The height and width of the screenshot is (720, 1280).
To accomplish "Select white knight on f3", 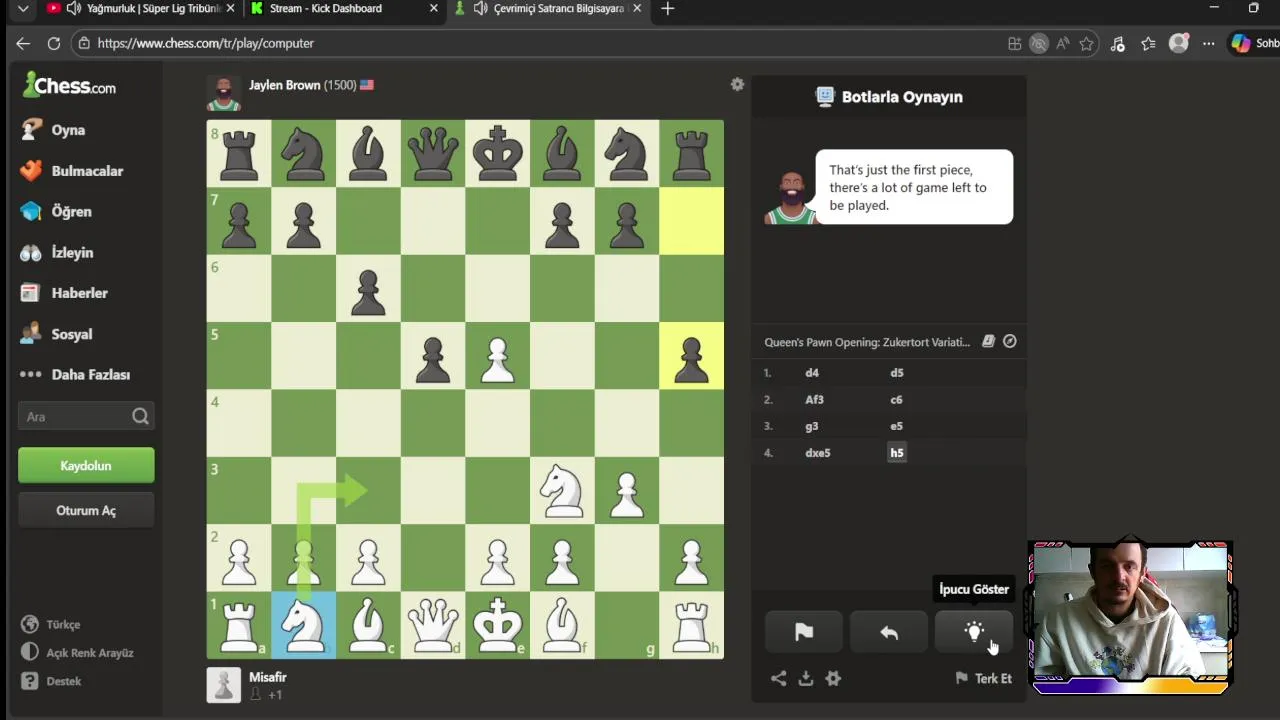I will [562, 490].
